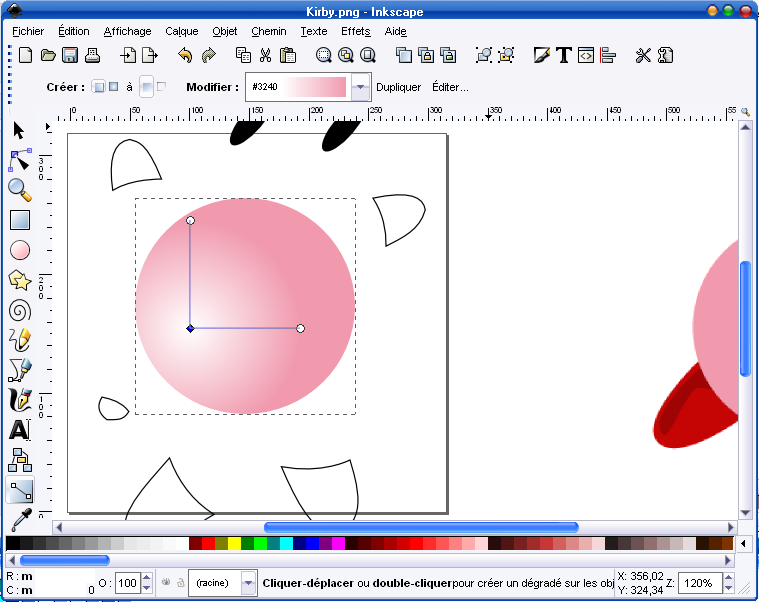This screenshot has width=759, height=602.
Task: Save the document with floppy icon
Action: click(x=70, y=55)
